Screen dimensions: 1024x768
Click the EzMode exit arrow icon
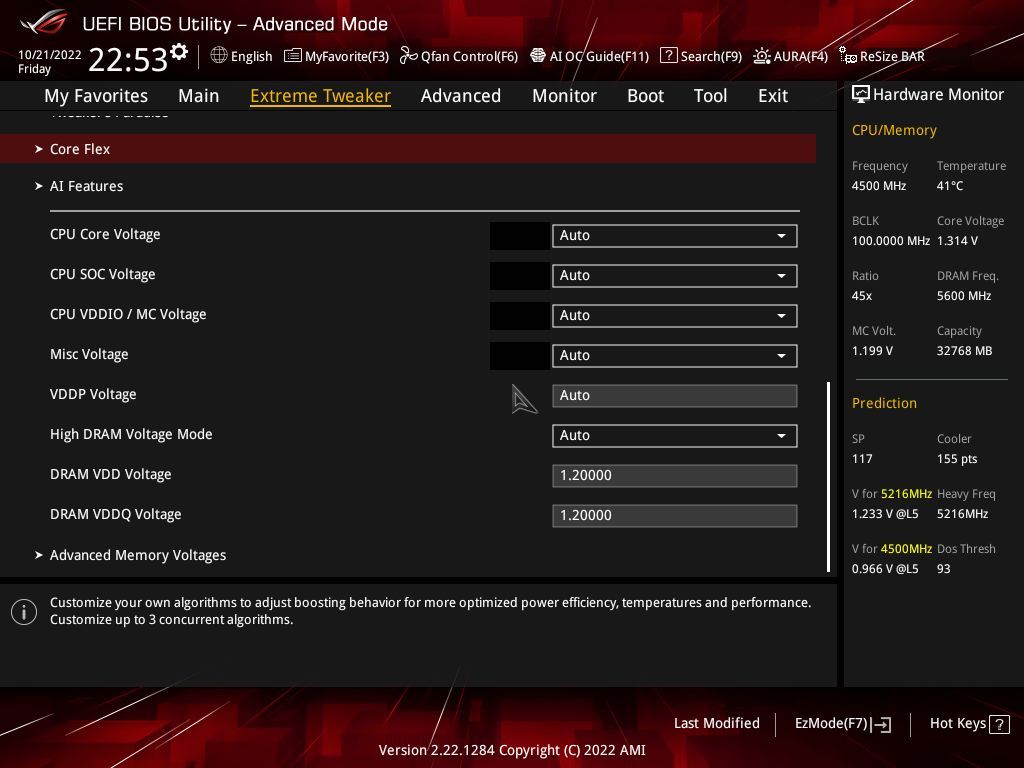[881, 724]
